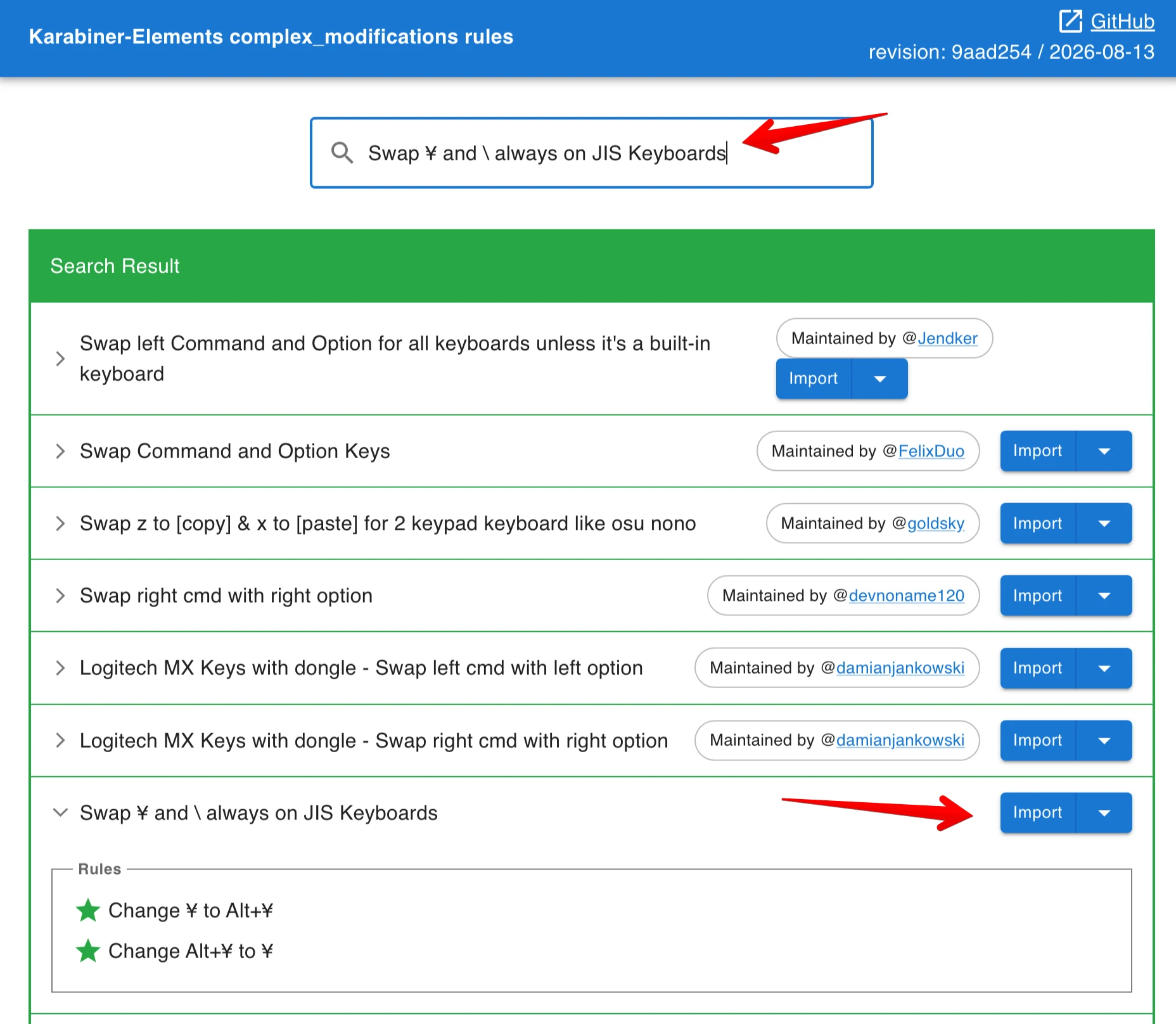The width and height of the screenshot is (1176, 1024).
Task: Click the revision 9aad254 text
Action: [x=1012, y=52]
